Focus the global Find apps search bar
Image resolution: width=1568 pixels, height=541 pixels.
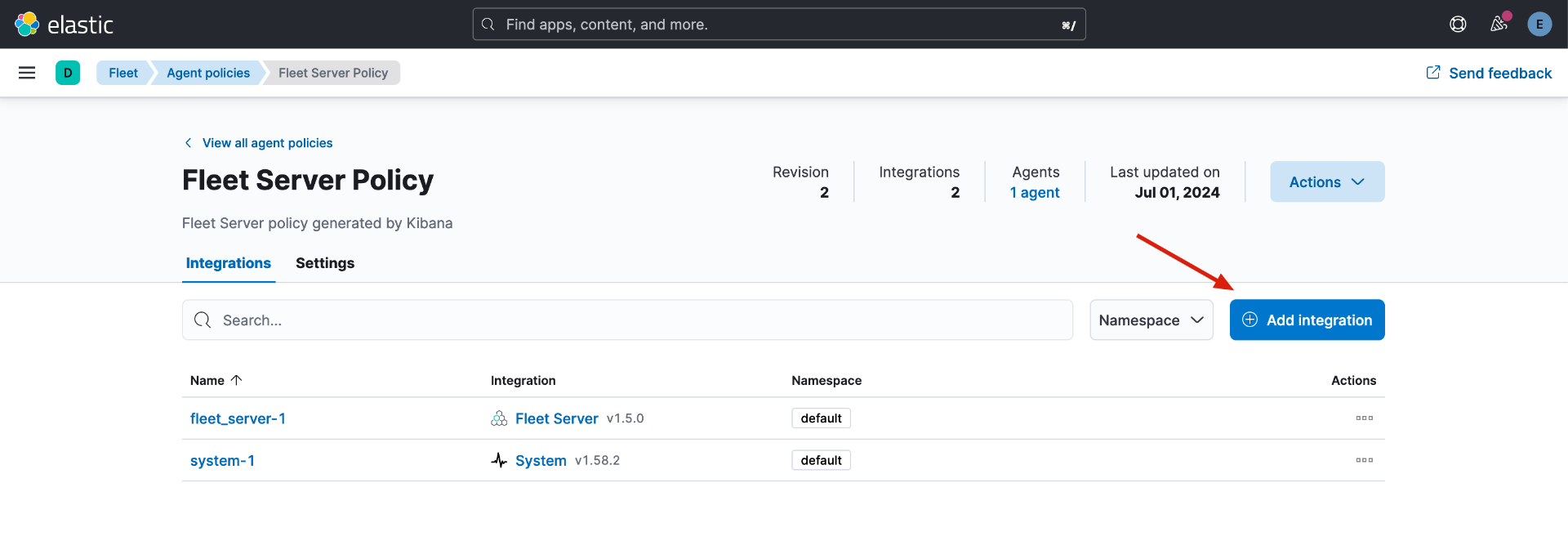(x=779, y=25)
